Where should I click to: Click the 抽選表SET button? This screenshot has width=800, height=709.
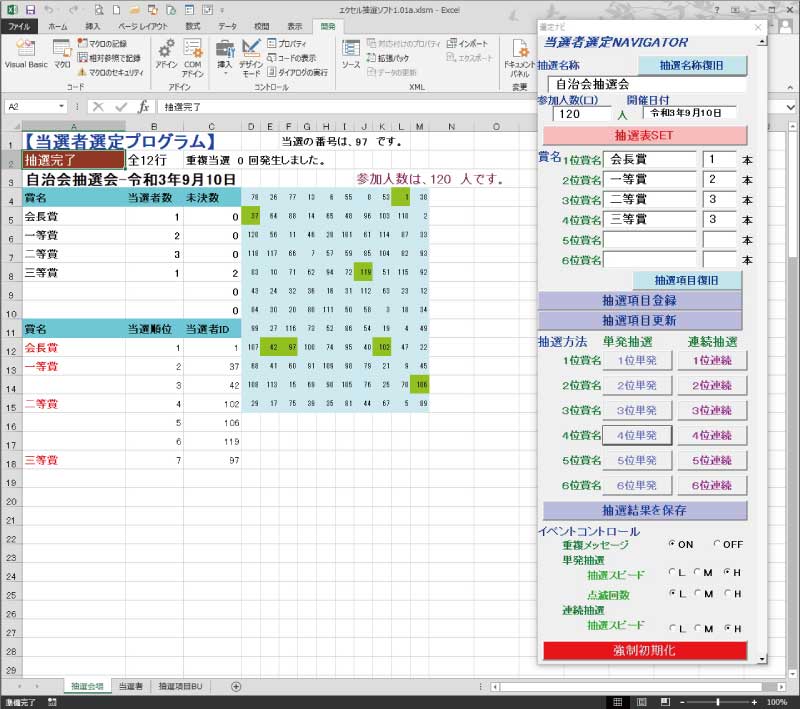coord(644,135)
